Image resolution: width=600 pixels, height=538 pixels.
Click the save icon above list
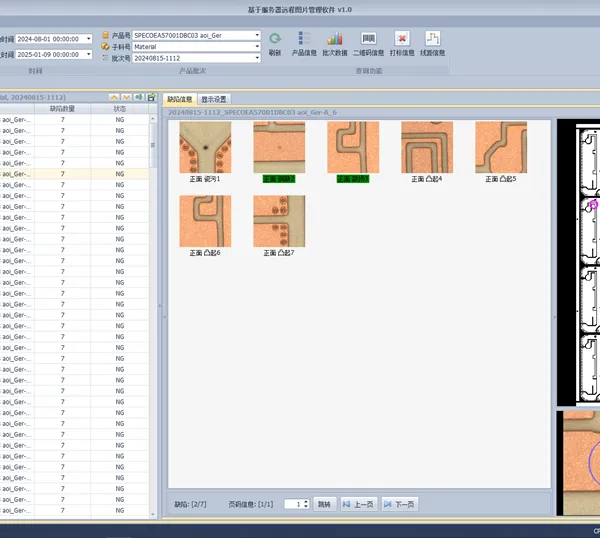(x=152, y=97)
